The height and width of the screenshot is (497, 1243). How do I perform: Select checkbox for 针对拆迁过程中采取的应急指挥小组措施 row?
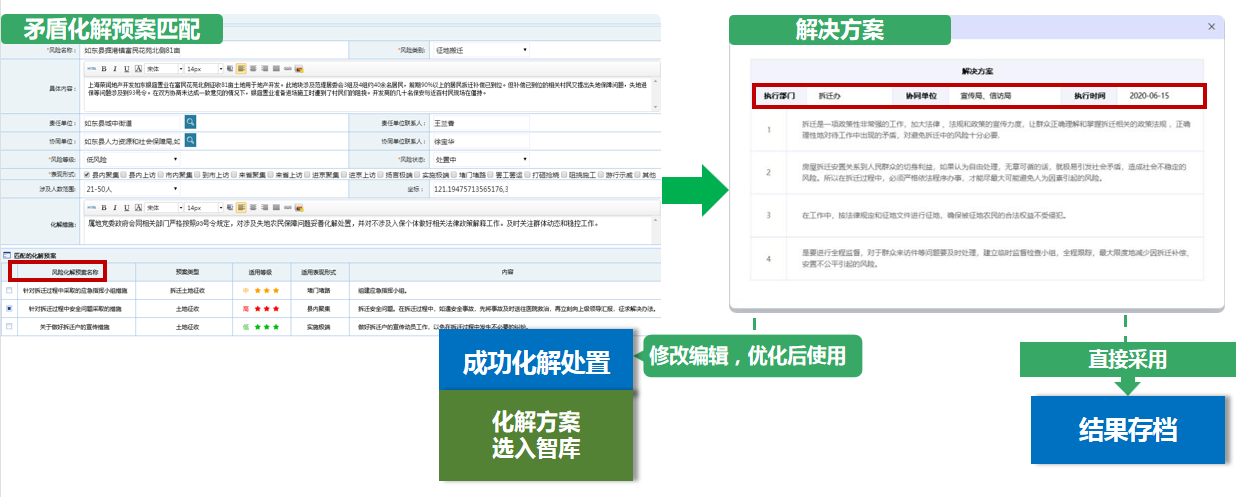click(9, 290)
